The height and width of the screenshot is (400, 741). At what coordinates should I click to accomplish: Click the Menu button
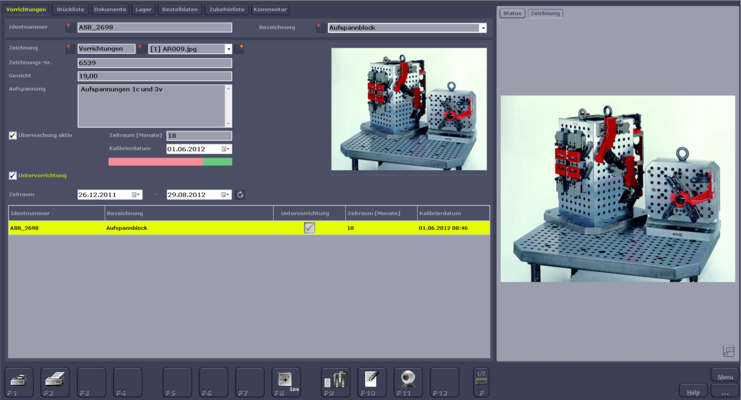(x=725, y=376)
